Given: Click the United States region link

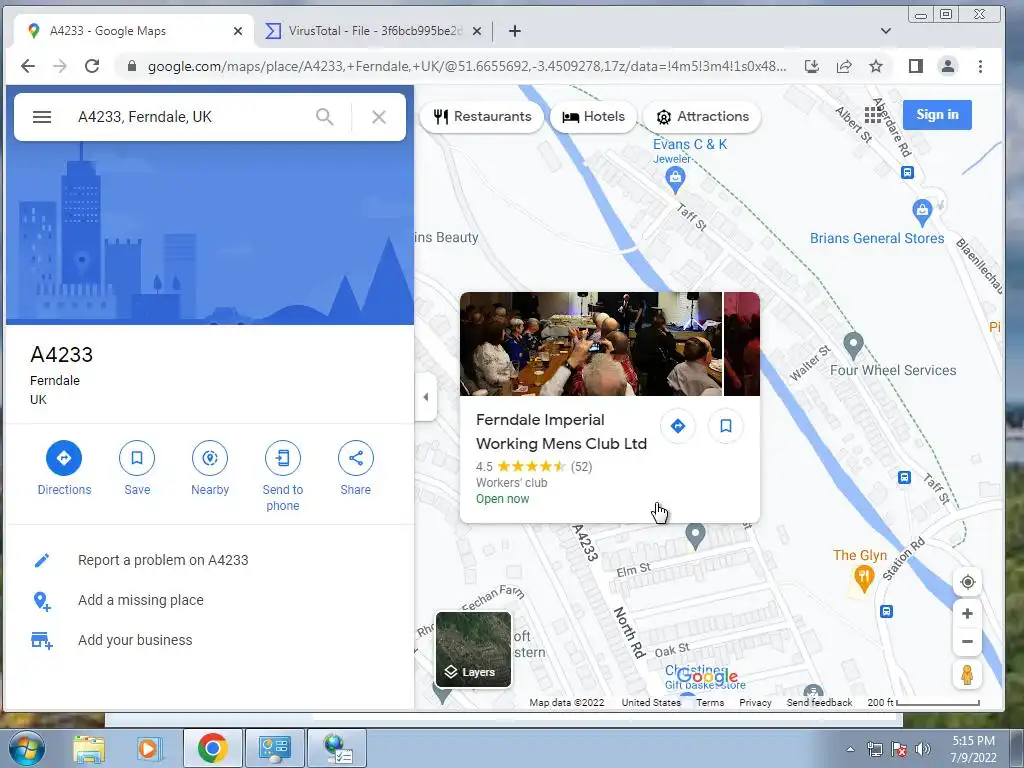Looking at the screenshot, I should coord(650,703).
